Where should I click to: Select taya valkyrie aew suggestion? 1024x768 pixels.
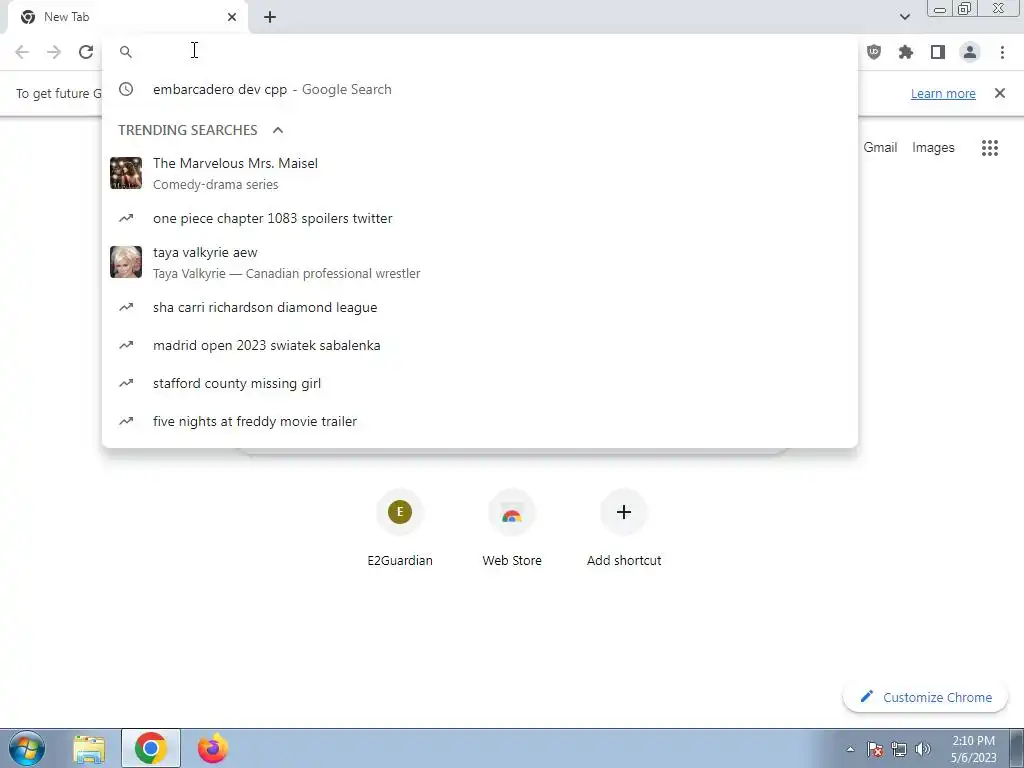480,263
